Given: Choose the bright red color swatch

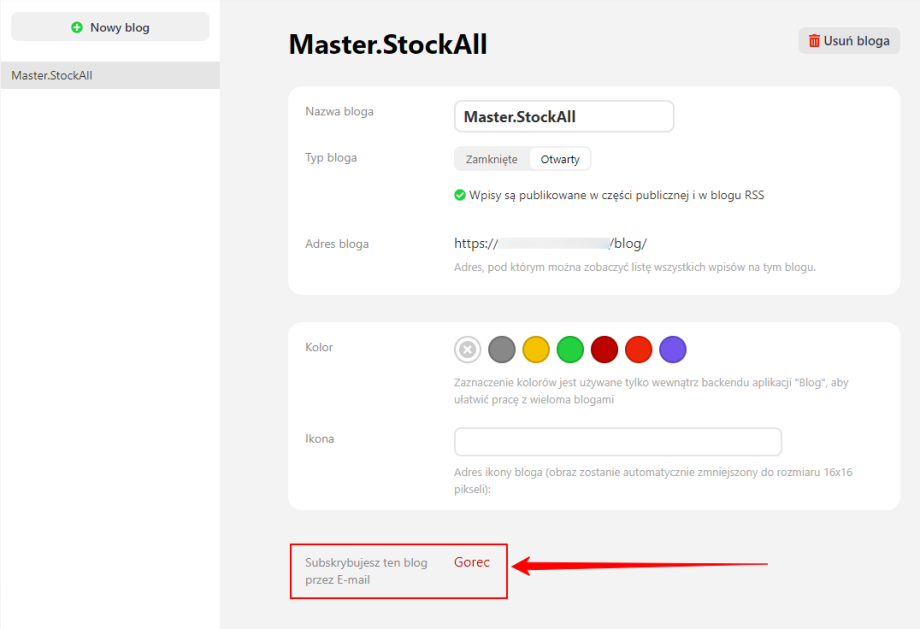Looking at the screenshot, I should (x=638, y=349).
